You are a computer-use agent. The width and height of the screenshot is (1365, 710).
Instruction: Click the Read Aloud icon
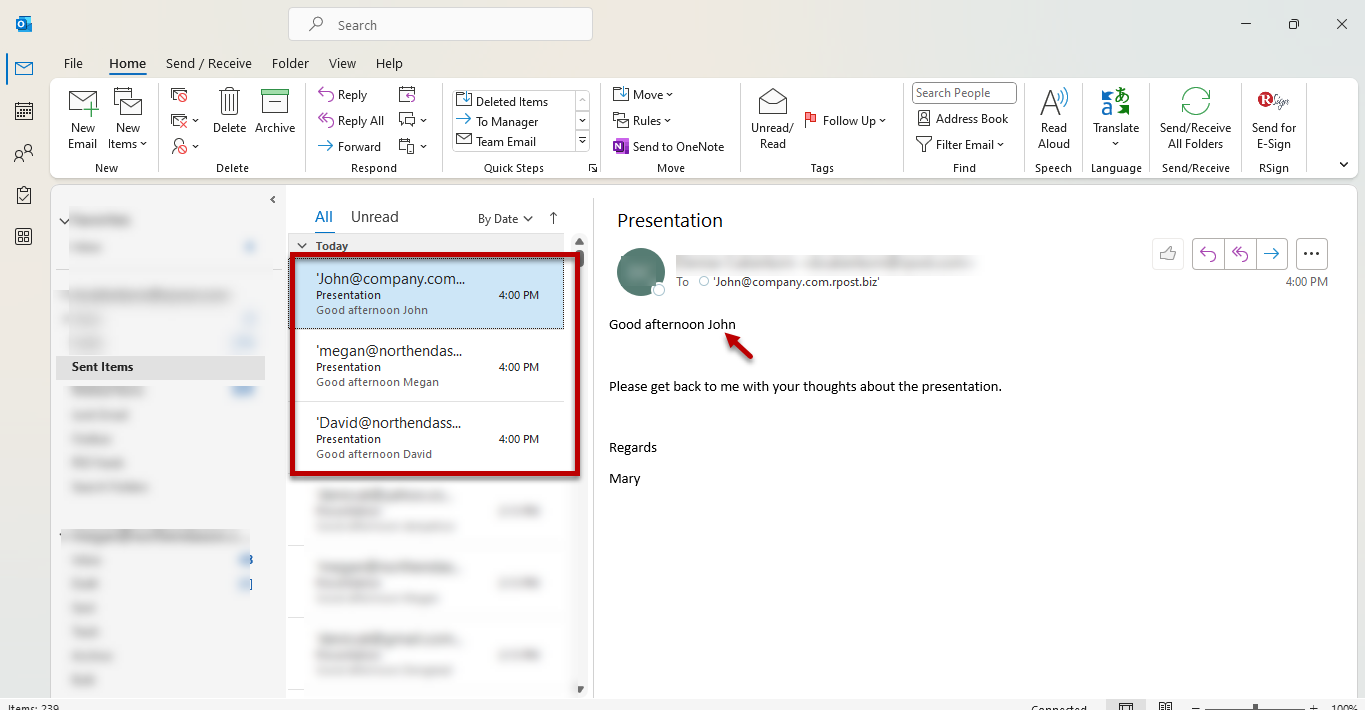[1054, 104]
